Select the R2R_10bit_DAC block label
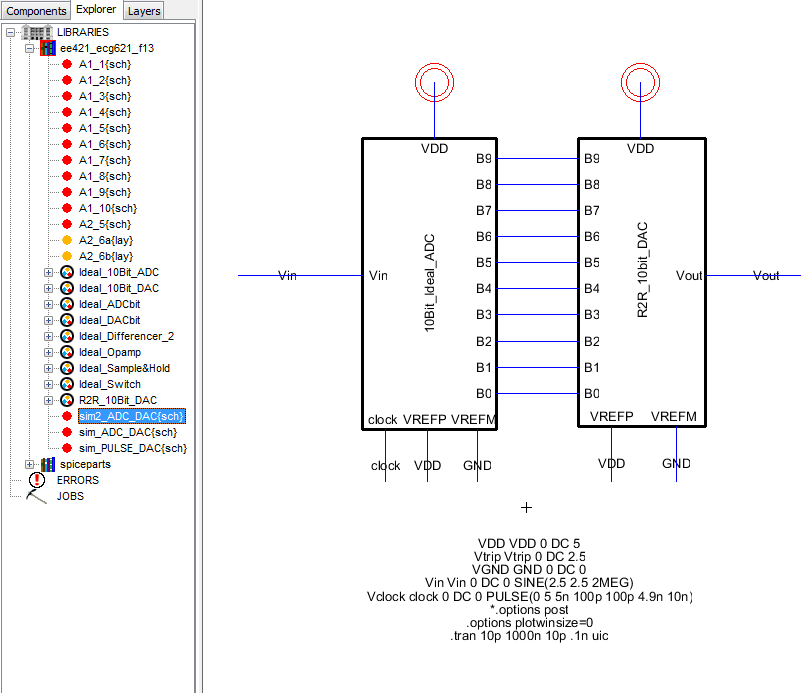804x693 pixels. point(642,270)
